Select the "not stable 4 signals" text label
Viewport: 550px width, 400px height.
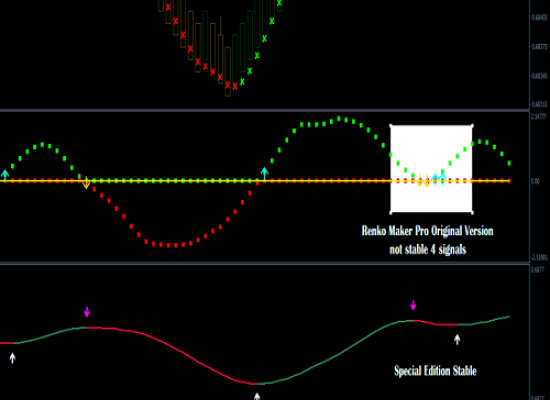point(428,249)
